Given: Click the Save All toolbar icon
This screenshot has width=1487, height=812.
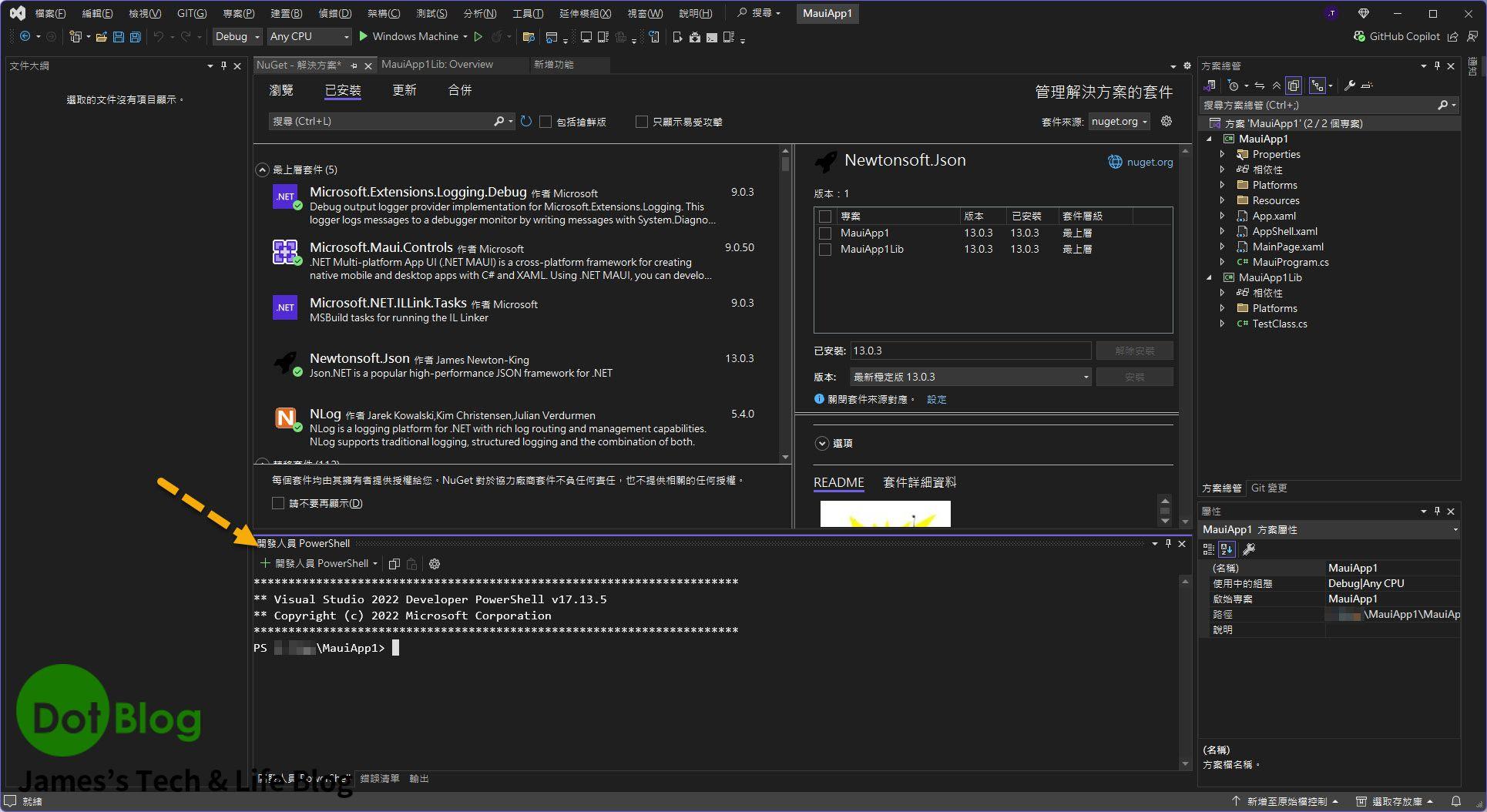Looking at the screenshot, I should pos(135,37).
